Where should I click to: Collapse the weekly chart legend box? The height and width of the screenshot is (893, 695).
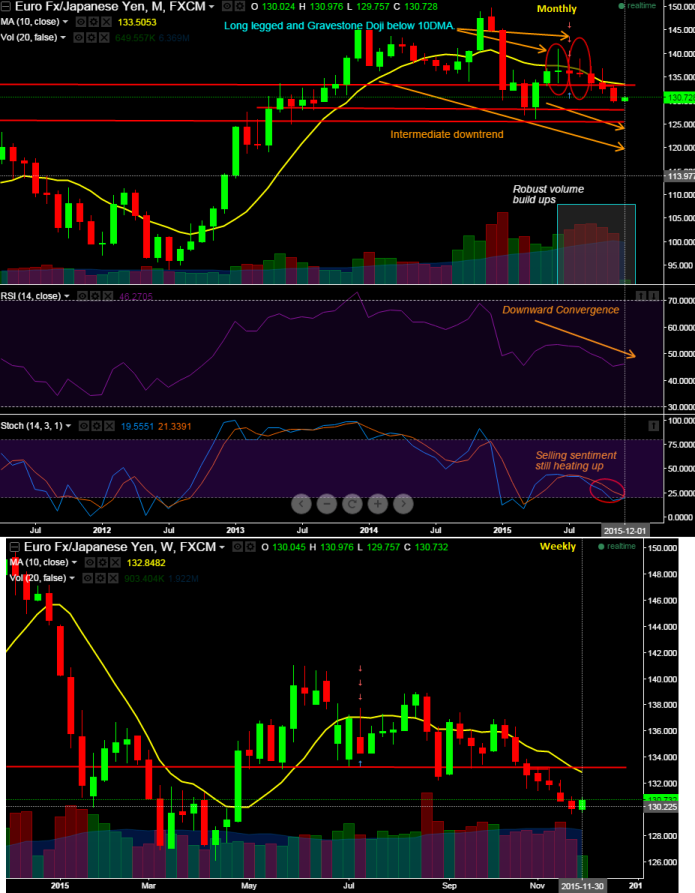[15, 547]
